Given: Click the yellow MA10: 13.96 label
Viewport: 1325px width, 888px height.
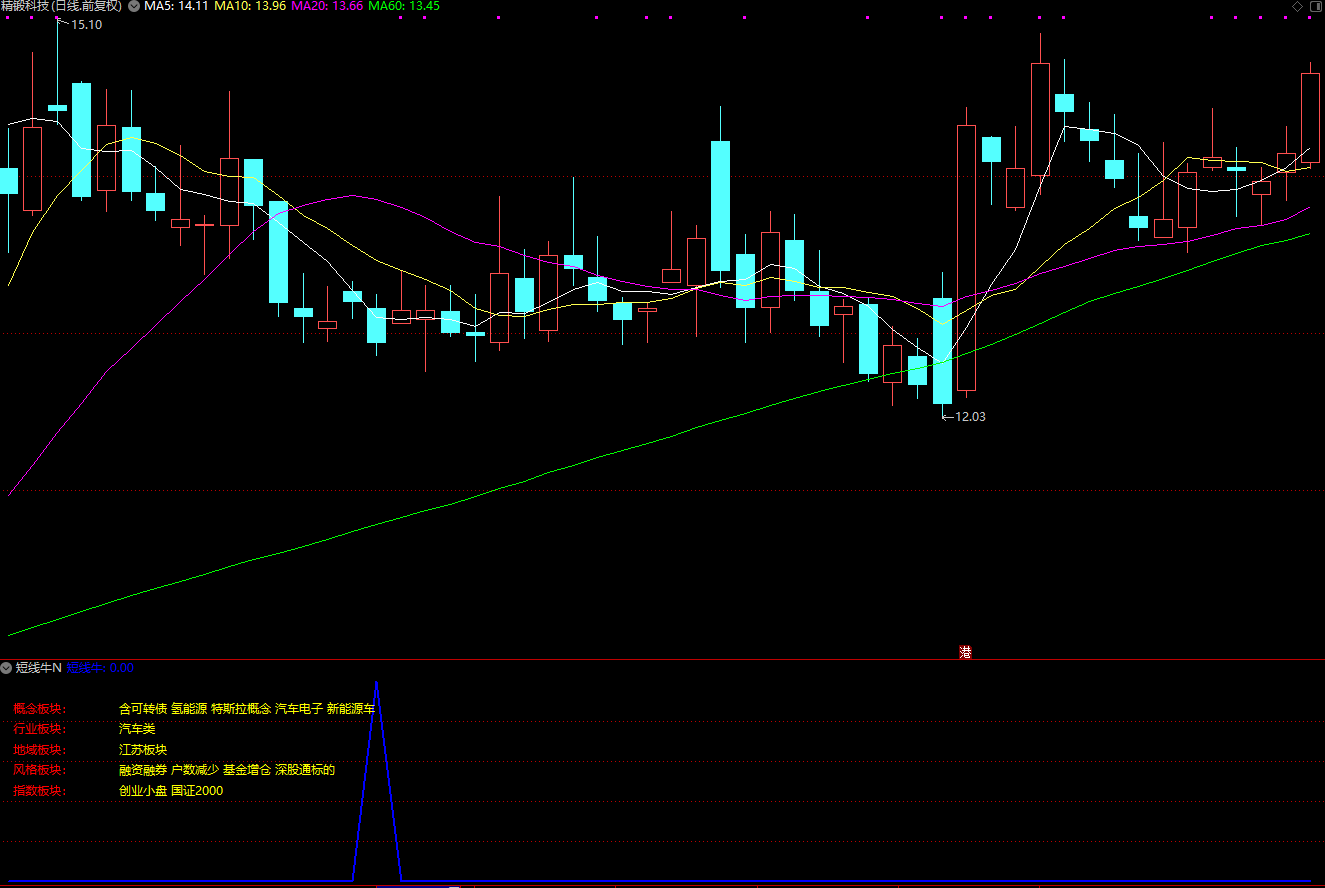Looking at the screenshot, I should pyautogui.click(x=251, y=6).
